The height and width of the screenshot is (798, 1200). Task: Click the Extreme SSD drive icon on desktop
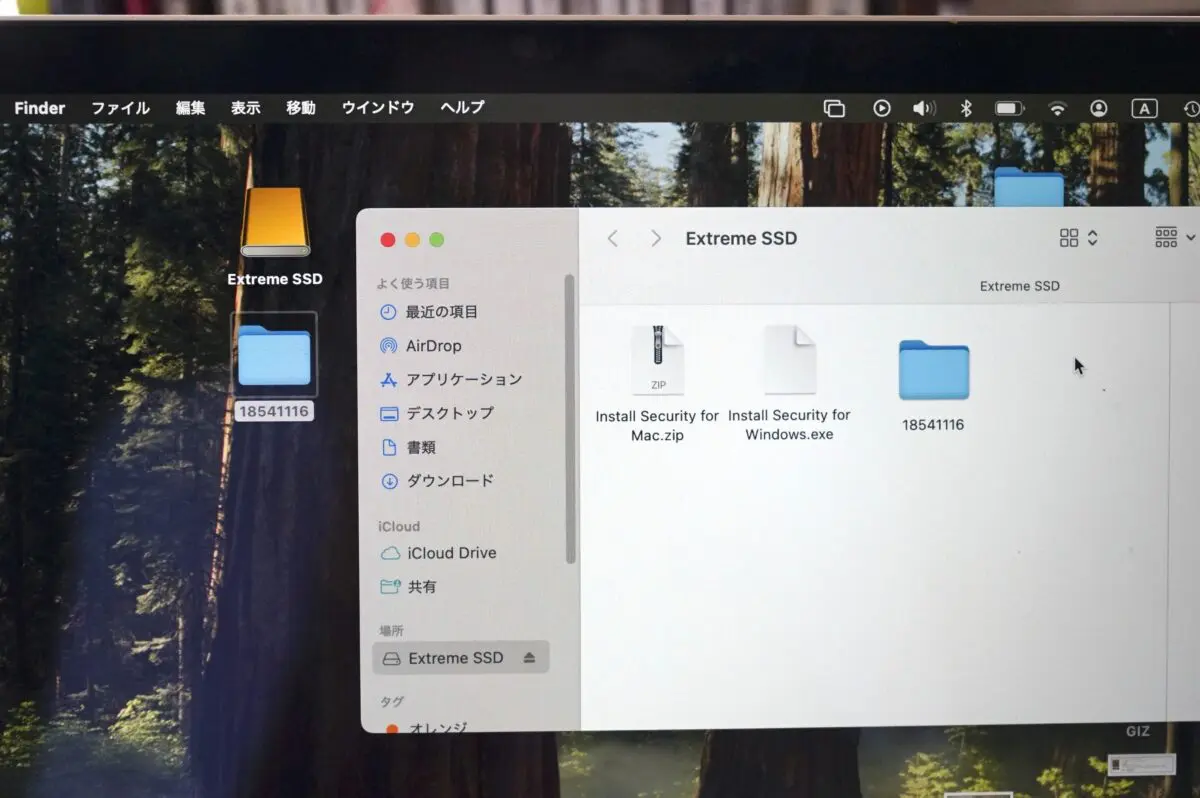coord(275,224)
